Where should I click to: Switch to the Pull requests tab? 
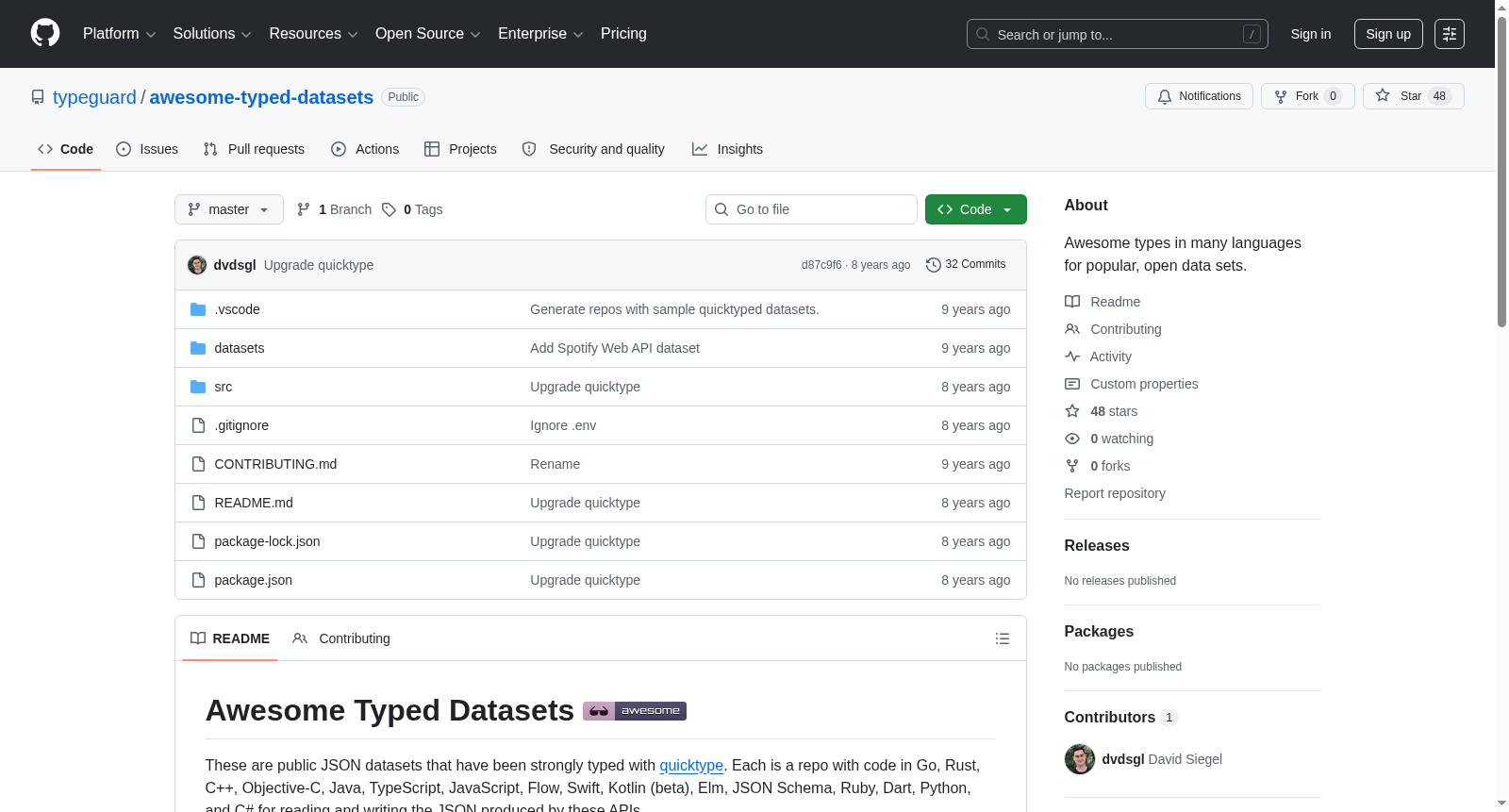pyautogui.click(x=254, y=149)
